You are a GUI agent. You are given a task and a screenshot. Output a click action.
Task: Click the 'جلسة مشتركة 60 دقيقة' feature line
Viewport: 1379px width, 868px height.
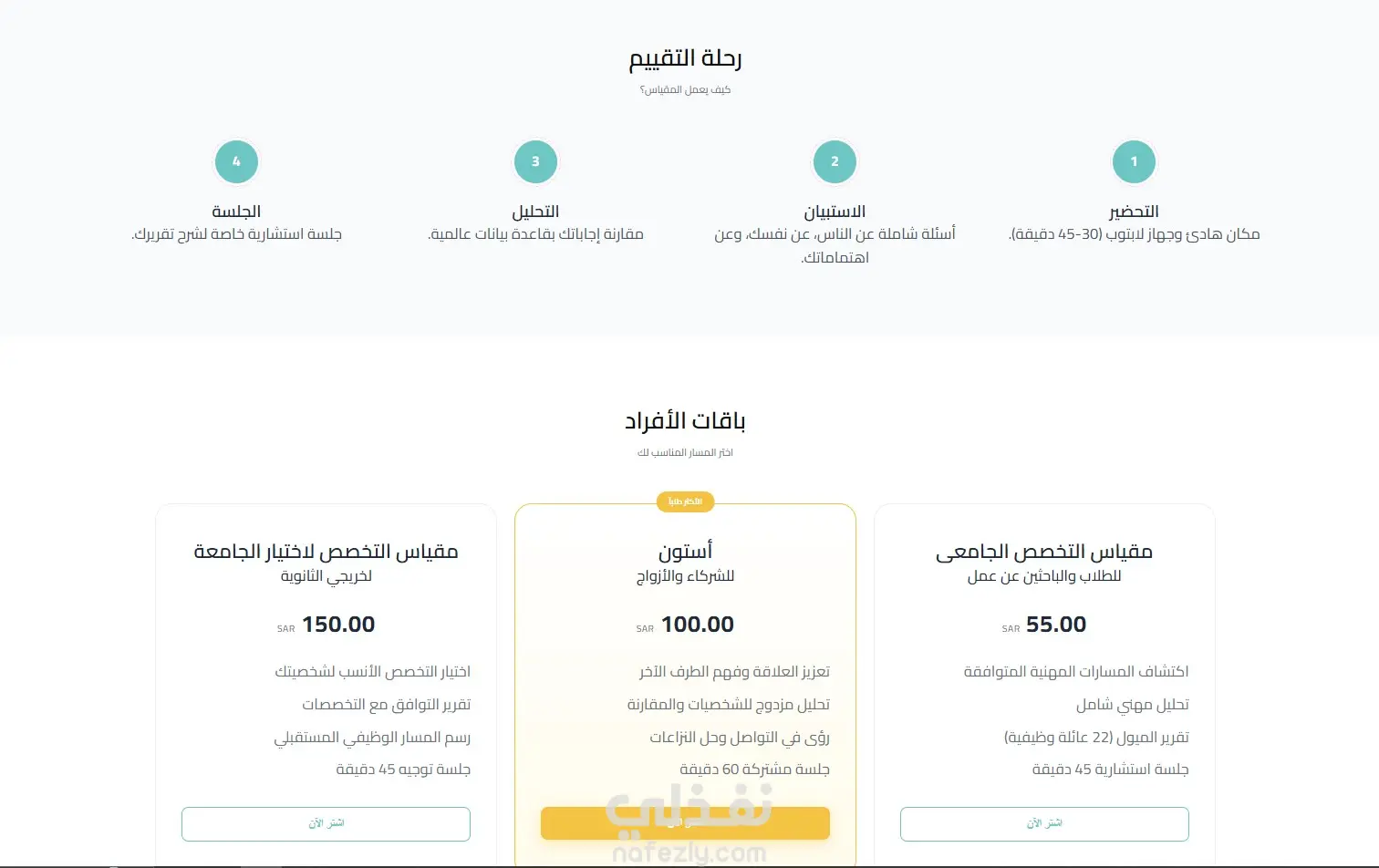[x=754, y=770]
